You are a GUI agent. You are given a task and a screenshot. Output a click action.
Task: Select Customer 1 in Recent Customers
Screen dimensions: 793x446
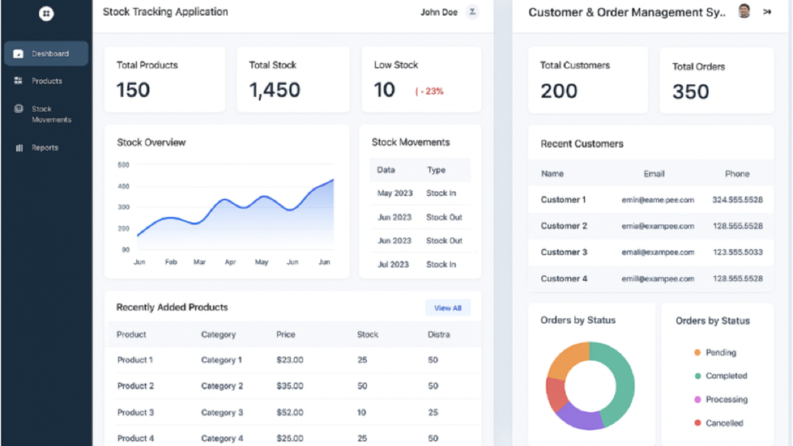(x=651, y=200)
